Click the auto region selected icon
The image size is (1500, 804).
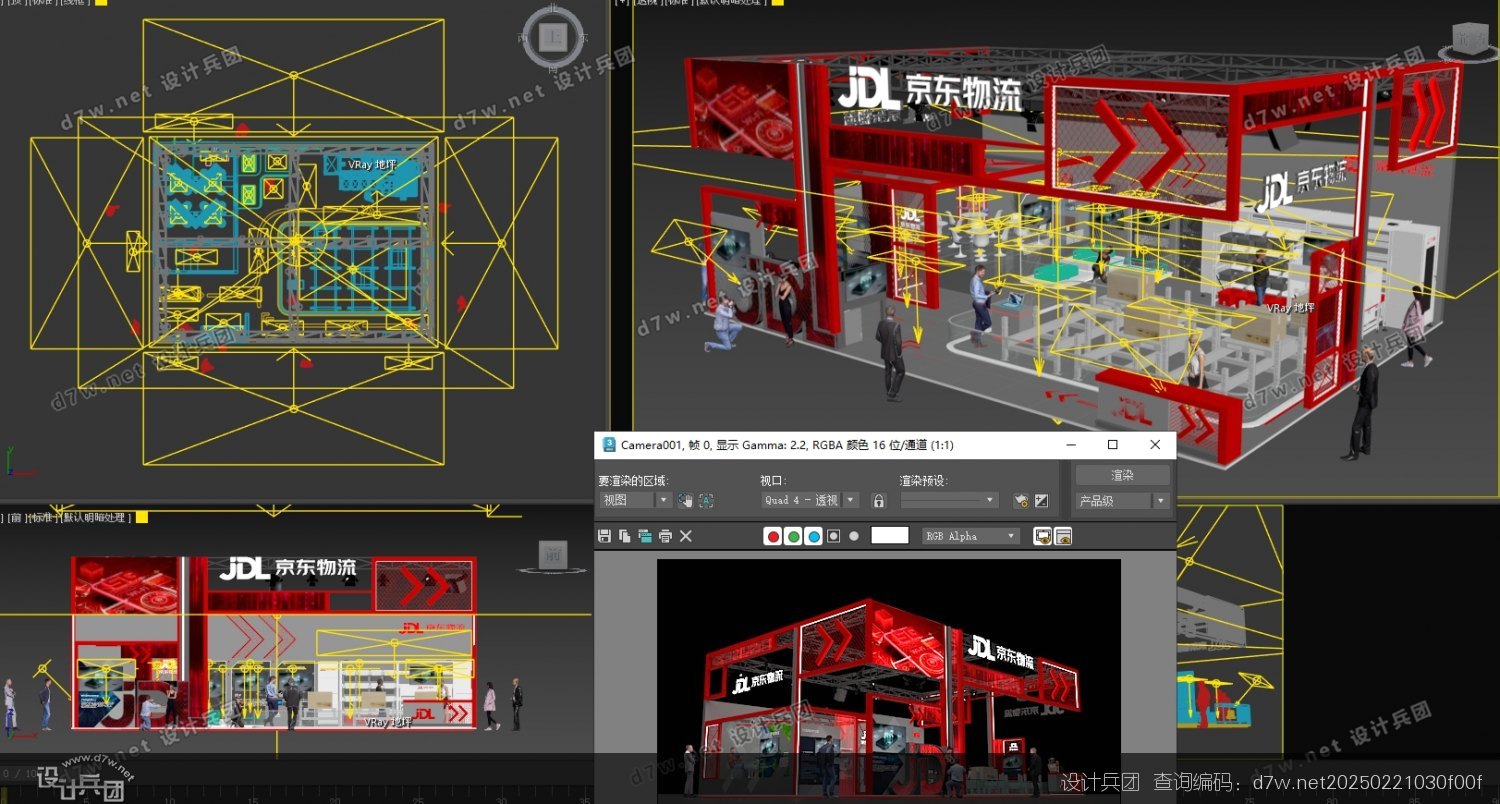click(706, 500)
